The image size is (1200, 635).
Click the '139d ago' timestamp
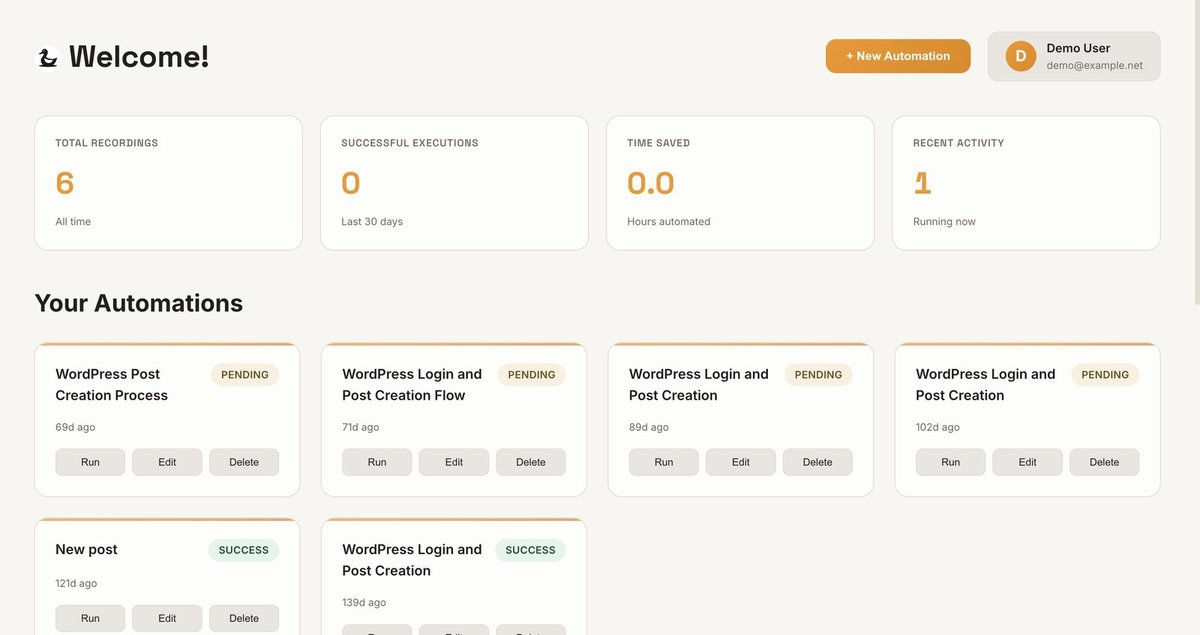coord(364,603)
